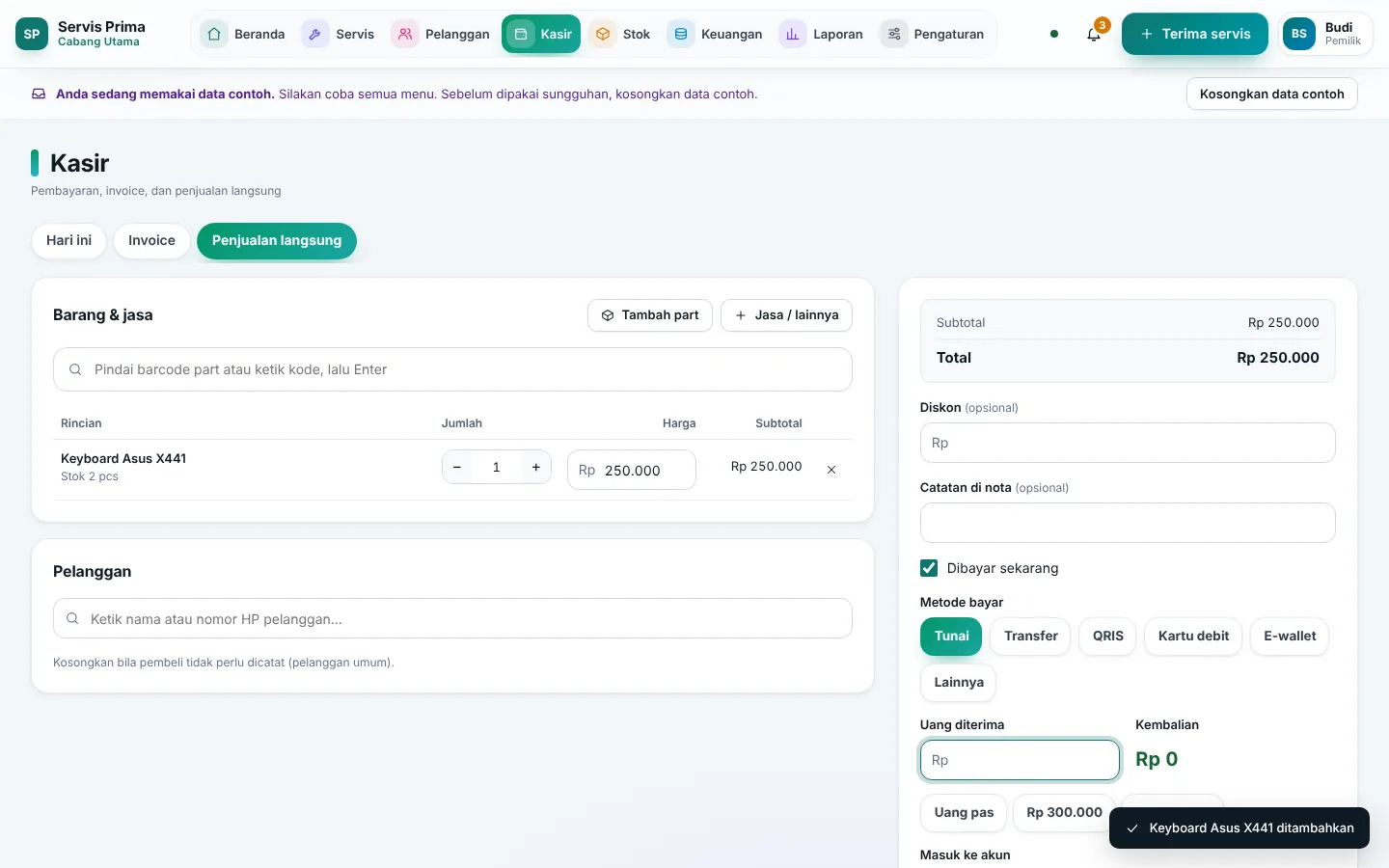1389x868 pixels.
Task: Switch to the Hari ini tab
Action: click(x=69, y=241)
